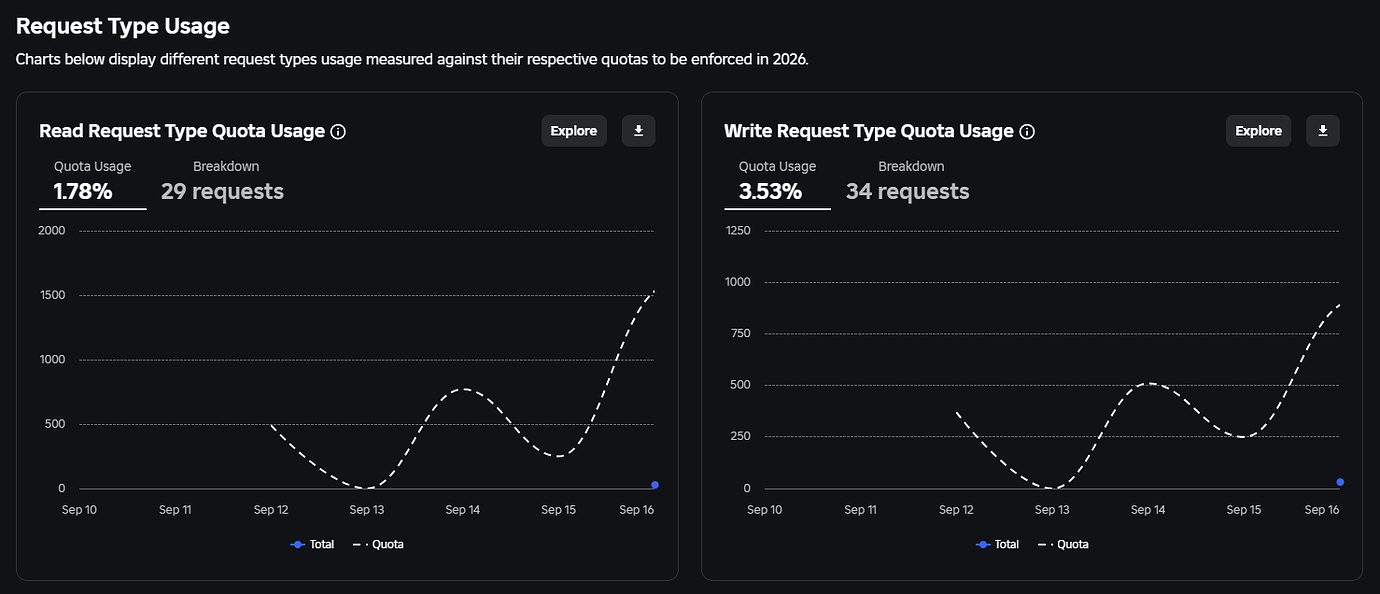Click the Read Request Type Quota Usage title
The image size is (1380, 594).
tap(182, 131)
